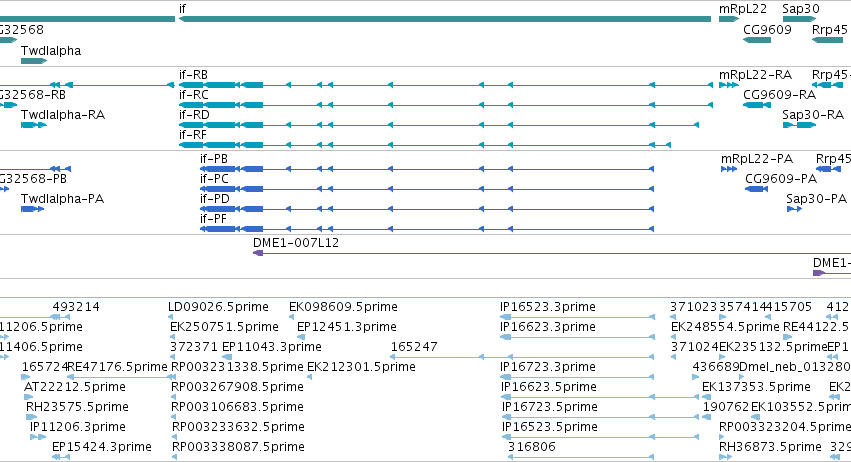Viewport: 851px width, 462px height.
Task: Open the if-PC protein feature
Action: (427, 189)
